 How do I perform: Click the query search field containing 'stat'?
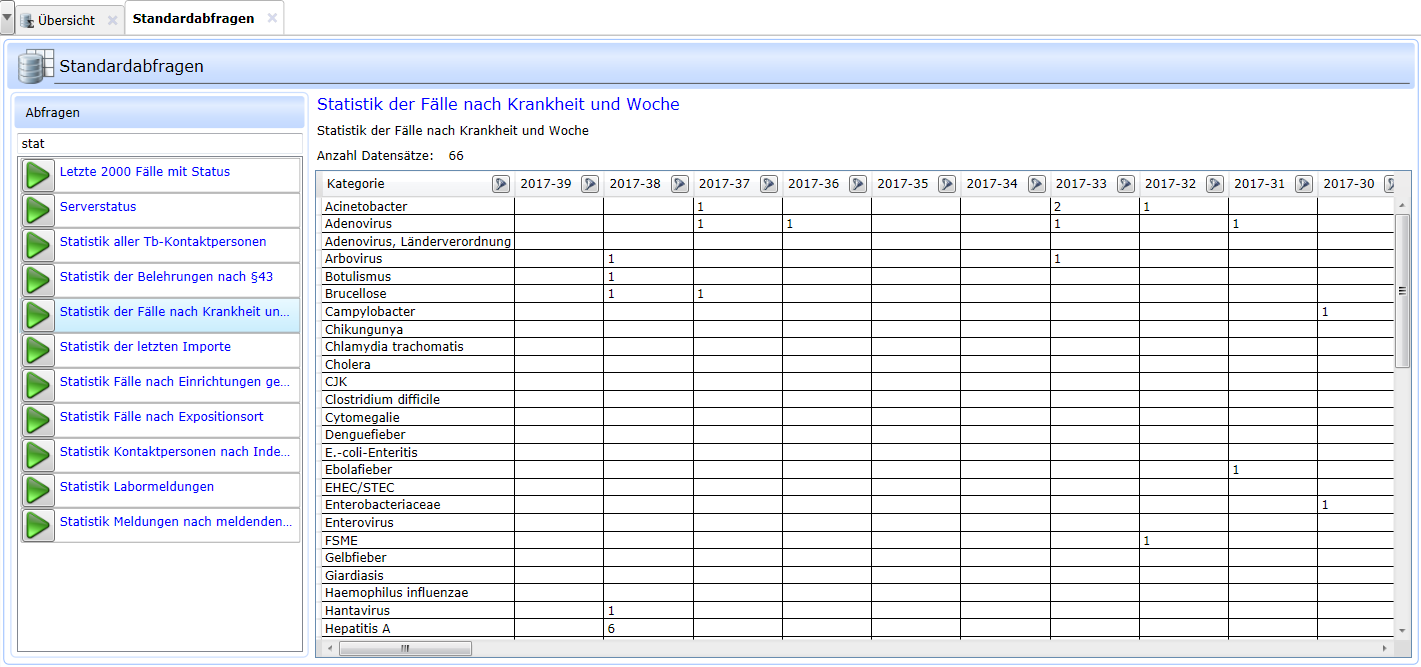pos(160,144)
